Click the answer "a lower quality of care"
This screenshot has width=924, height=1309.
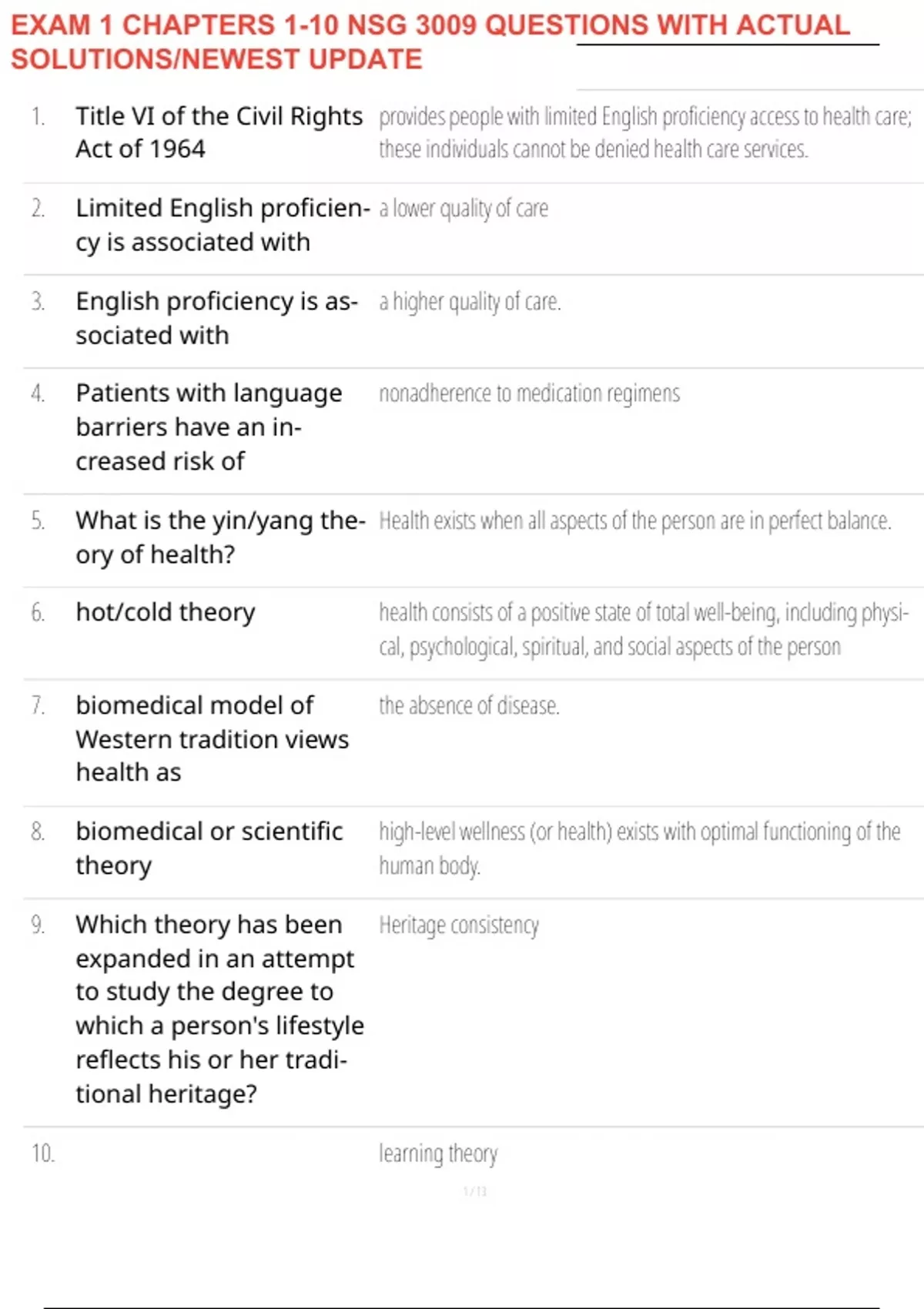(464, 209)
